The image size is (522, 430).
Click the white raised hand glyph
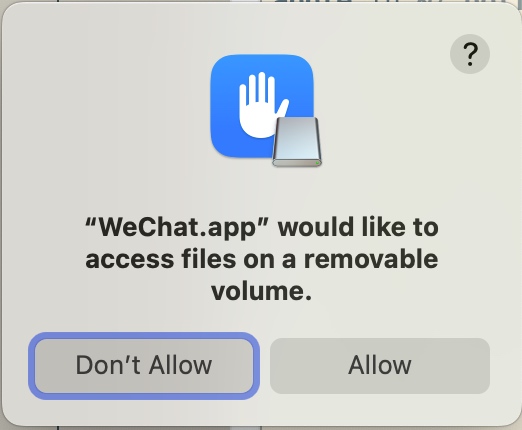[x=262, y=105]
